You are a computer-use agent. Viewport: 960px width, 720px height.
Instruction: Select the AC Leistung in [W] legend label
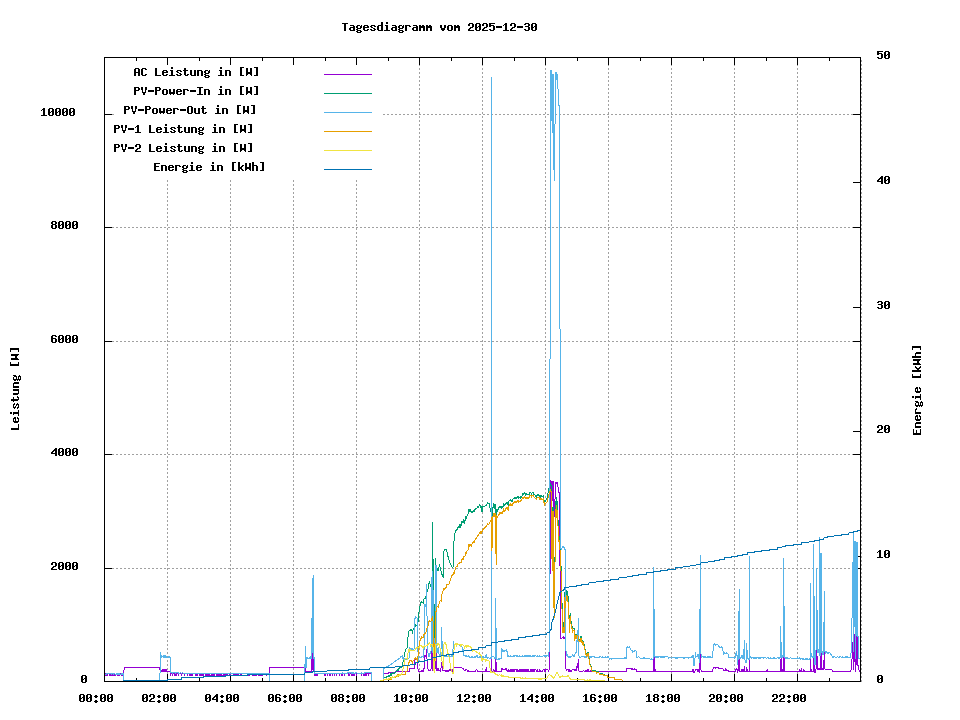[196, 72]
